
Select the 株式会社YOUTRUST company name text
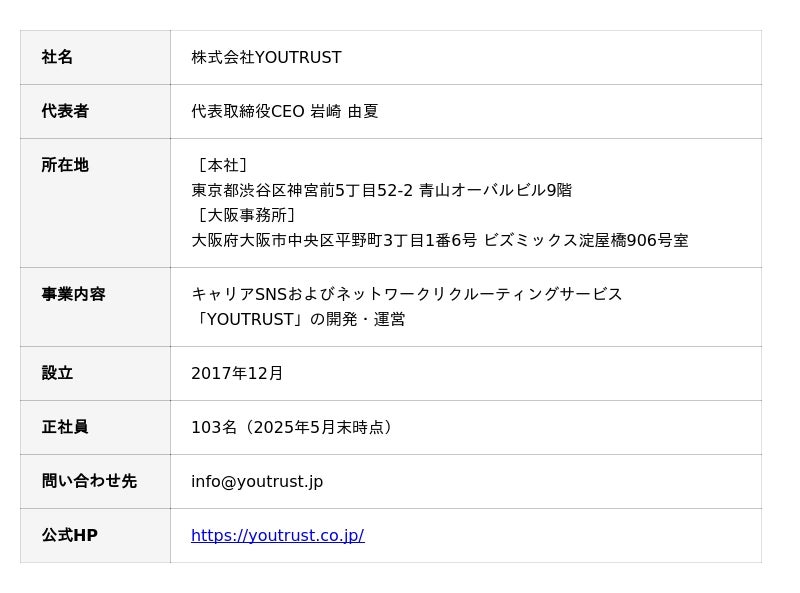click(266, 58)
